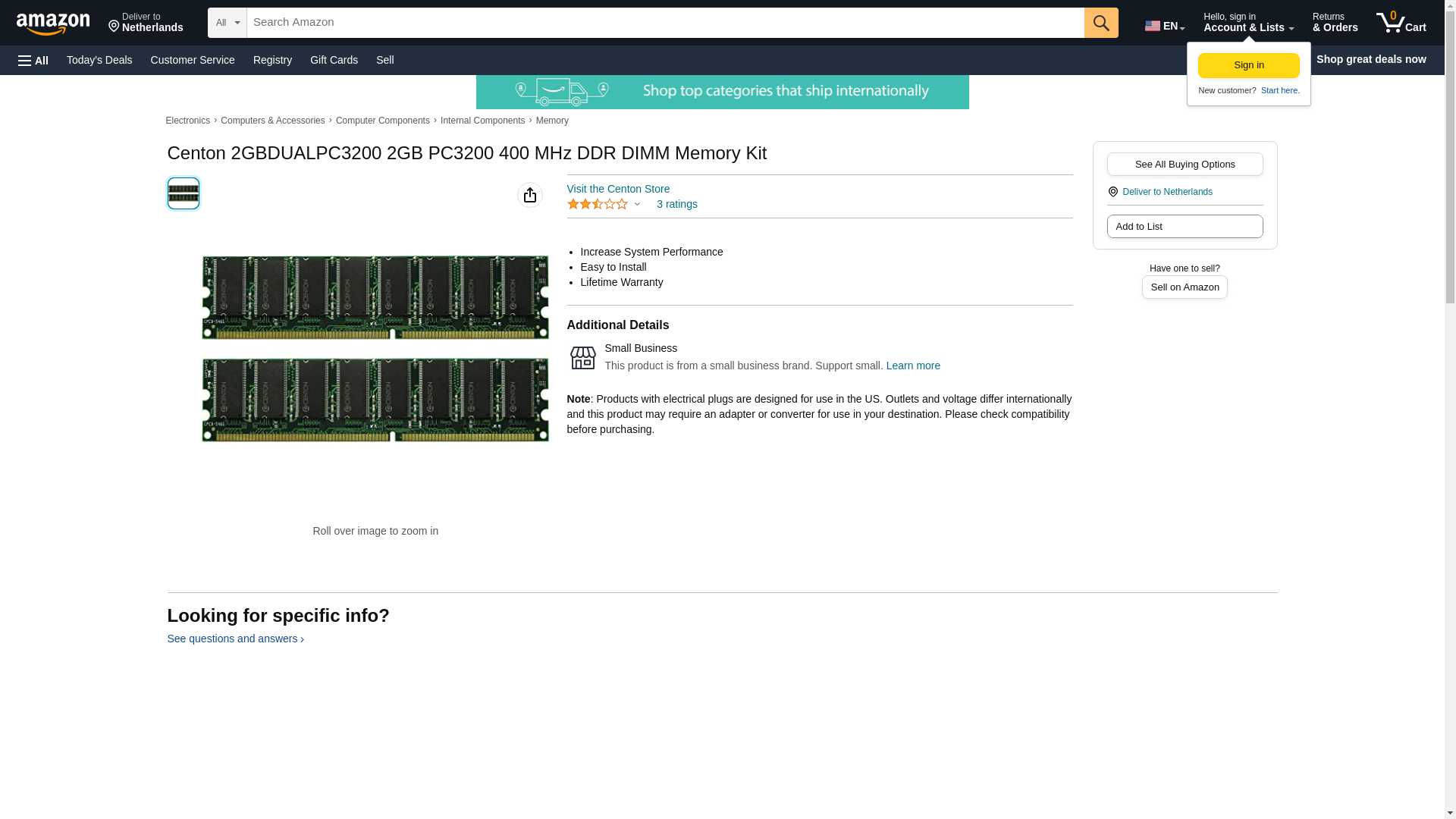1456x819 pixels.
Task: Click the Amazon logo
Action: click(x=53, y=24)
